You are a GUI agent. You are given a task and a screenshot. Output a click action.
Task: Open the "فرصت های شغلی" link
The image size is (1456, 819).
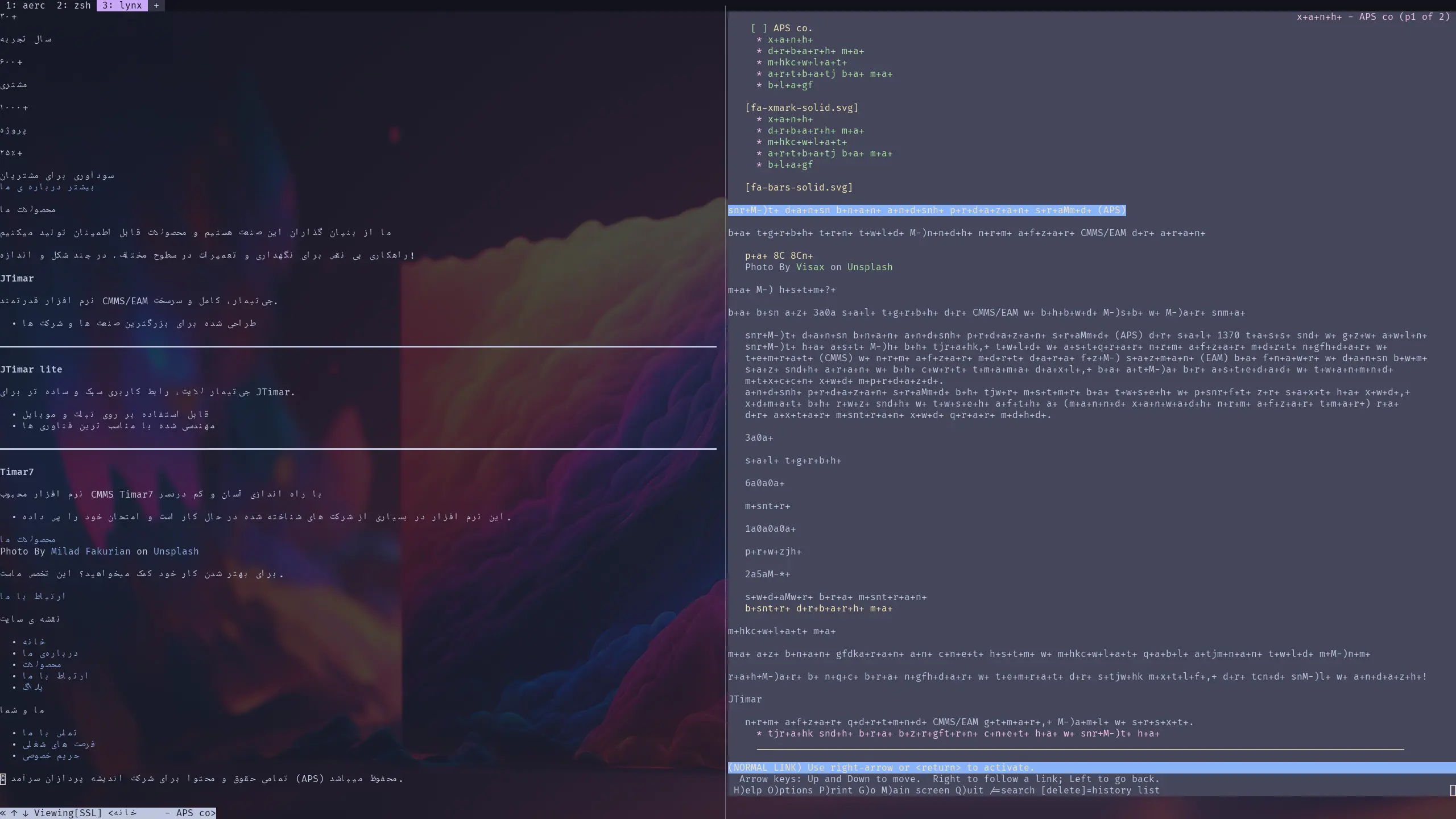pos(59,744)
